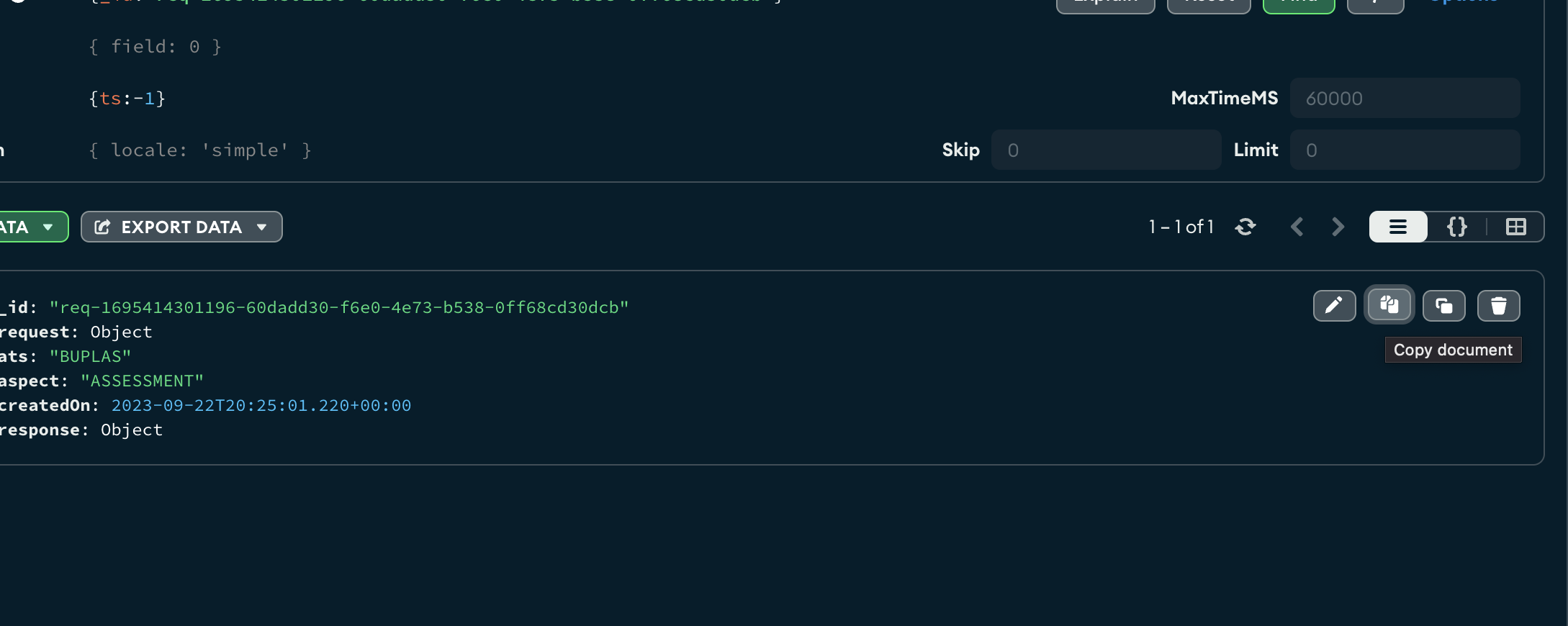The height and width of the screenshot is (626, 1568).
Task: Expand the request Object field
Action: [121, 332]
